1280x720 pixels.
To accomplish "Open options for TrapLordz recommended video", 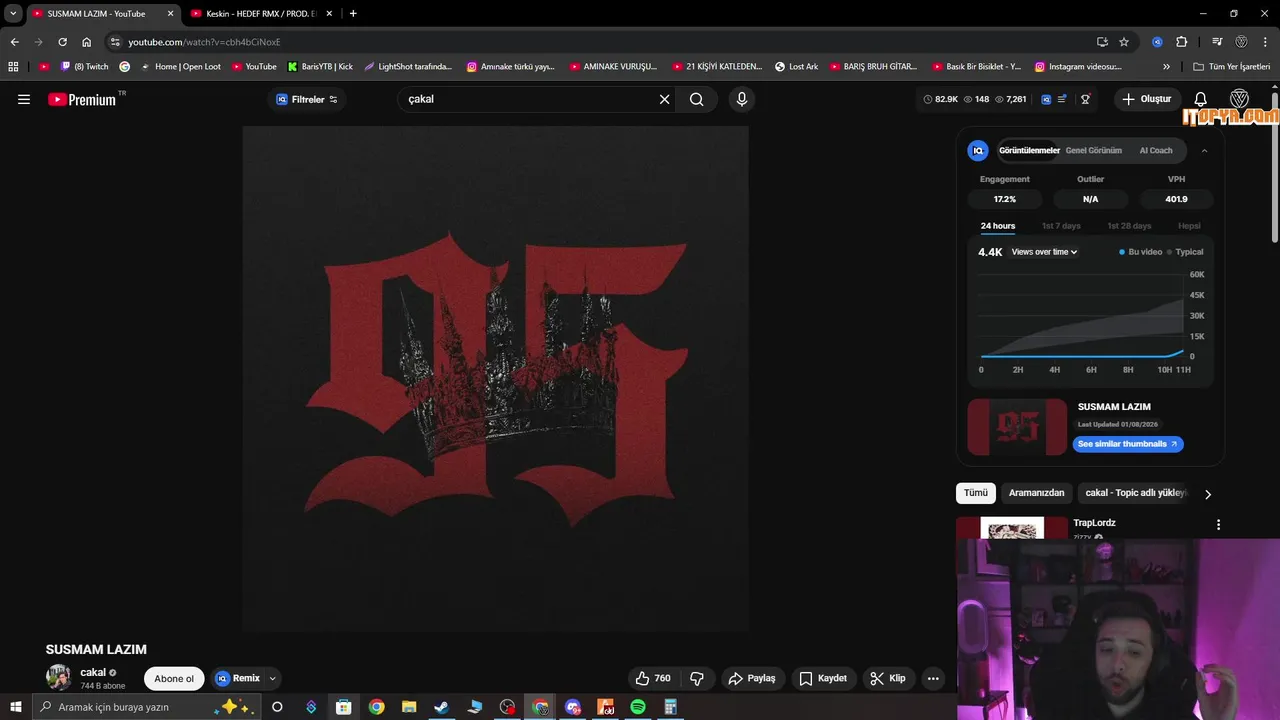I will point(1218,524).
